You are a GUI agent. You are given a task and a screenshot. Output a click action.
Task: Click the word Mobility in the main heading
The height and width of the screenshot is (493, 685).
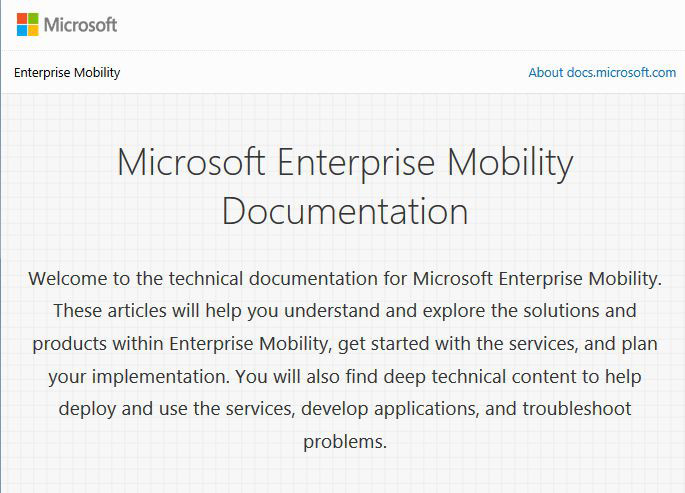pos(510,164)
